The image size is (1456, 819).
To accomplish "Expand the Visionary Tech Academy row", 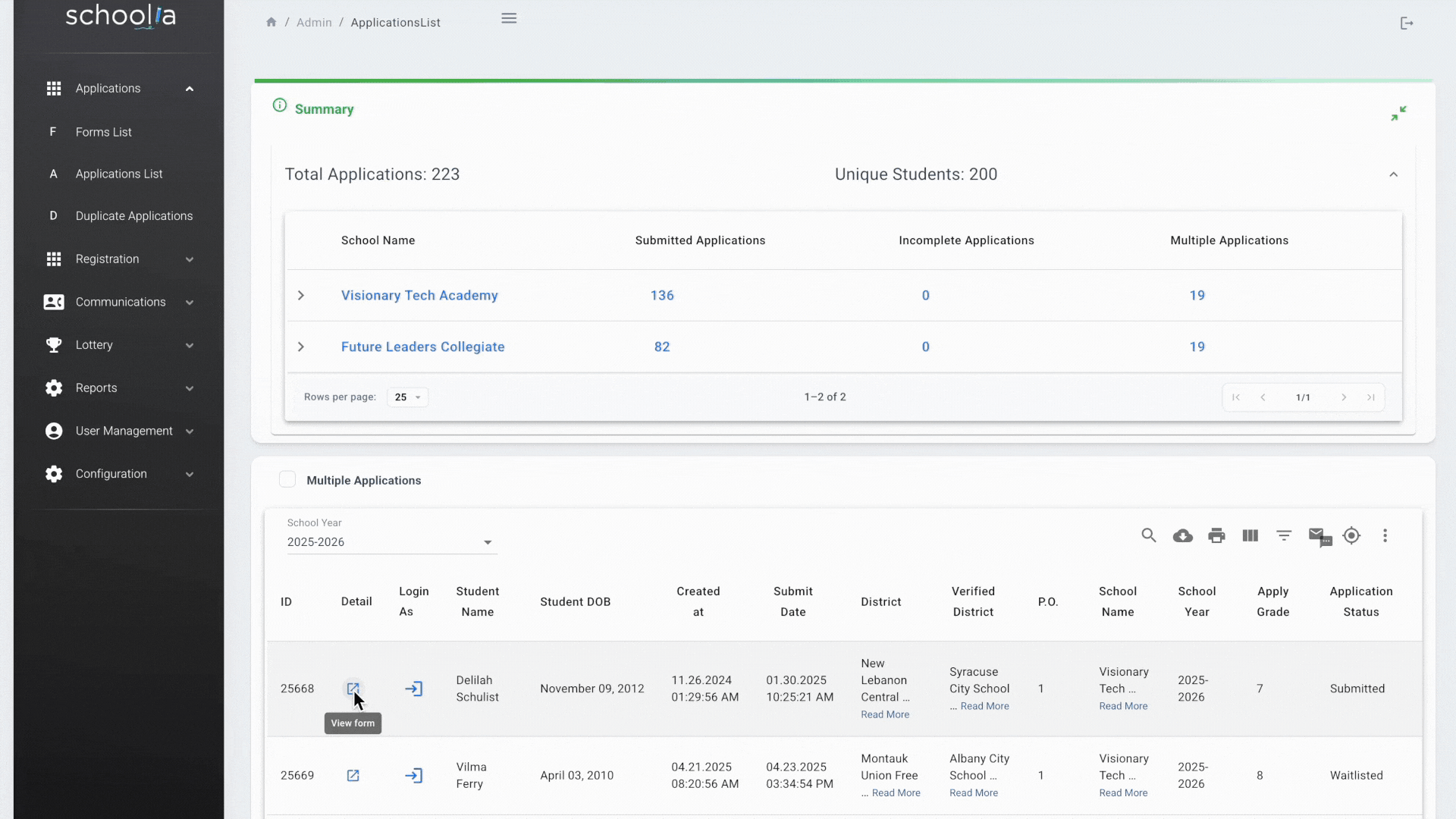I will point(301,295).
